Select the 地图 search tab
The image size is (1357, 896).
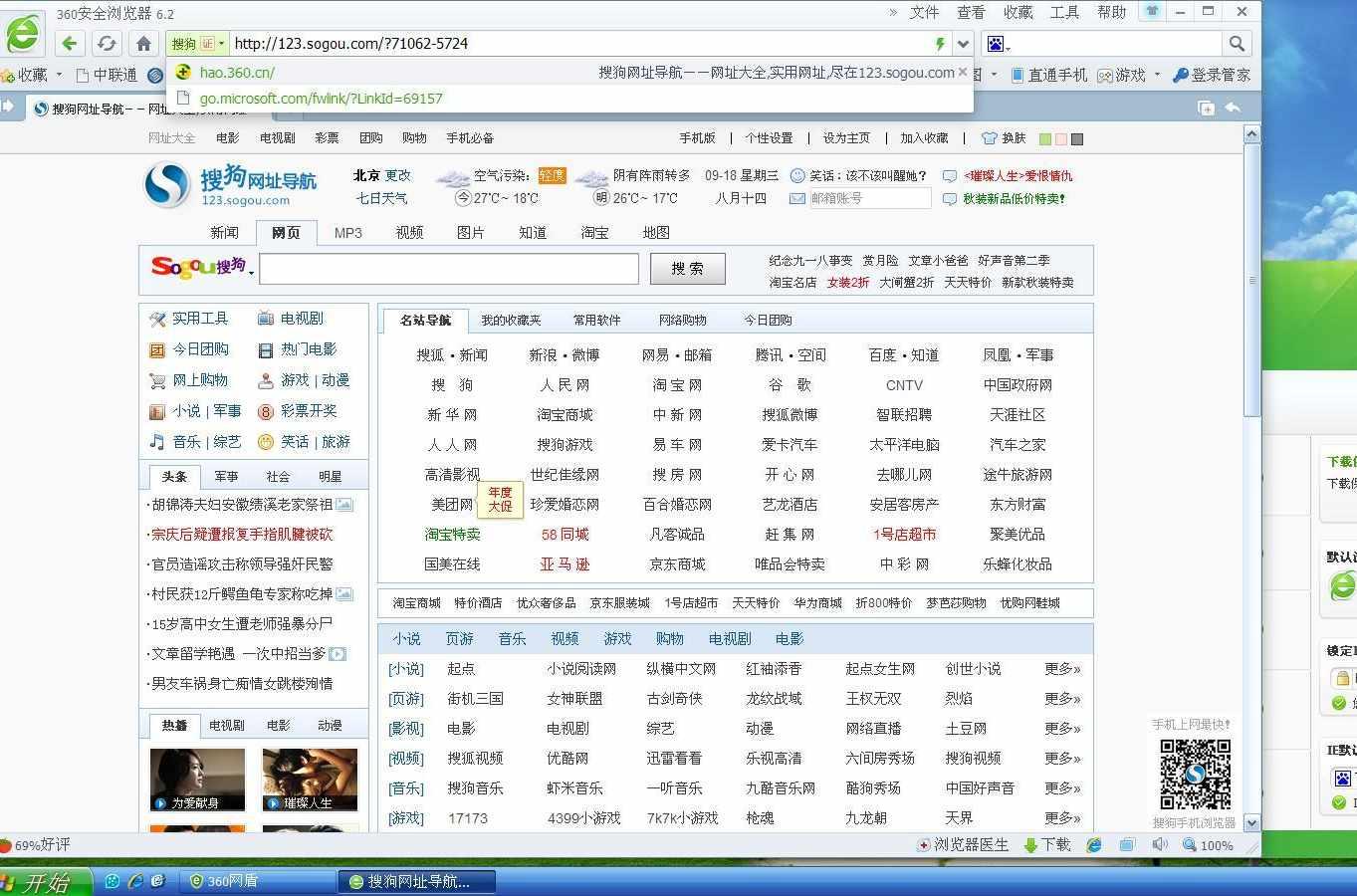pos(656,232)
